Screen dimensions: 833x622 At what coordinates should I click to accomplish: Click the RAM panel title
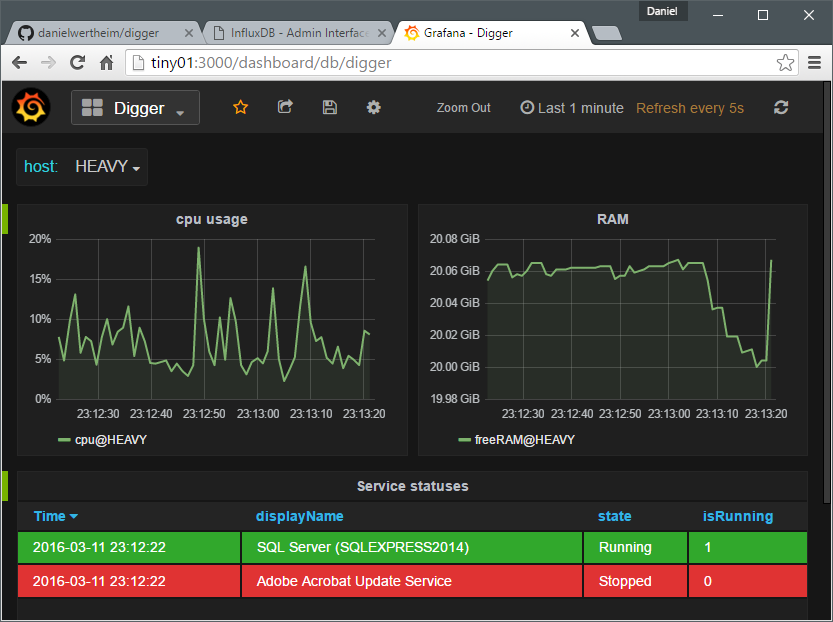pyautogui.click(x=613, y=219)
